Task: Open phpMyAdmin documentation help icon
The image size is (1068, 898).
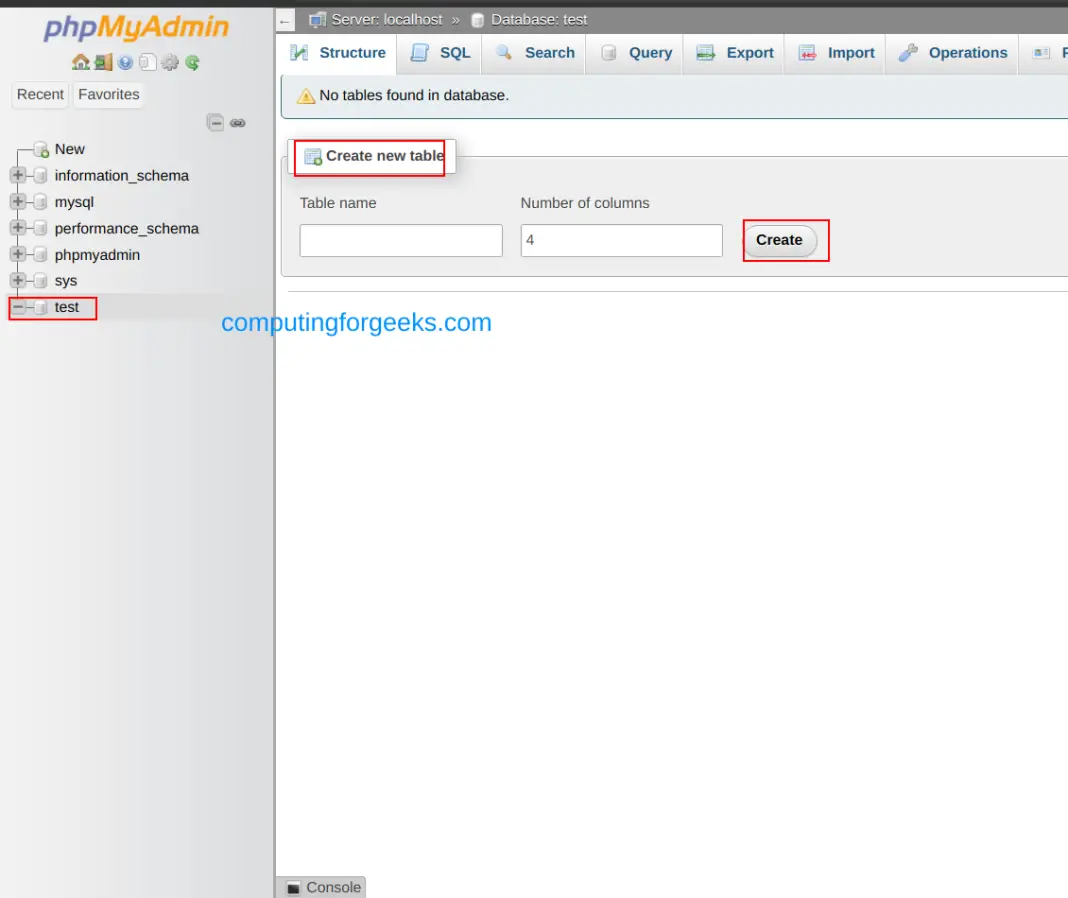Action: (126, 62)
